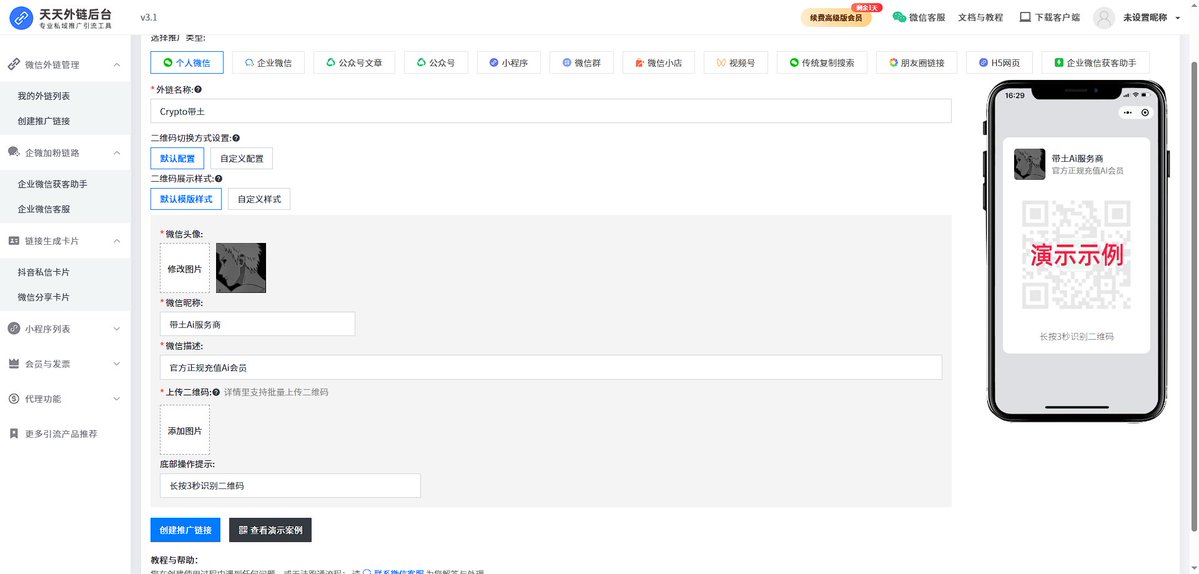Click 添加图片 QR upload box

[x=185, y=430]
